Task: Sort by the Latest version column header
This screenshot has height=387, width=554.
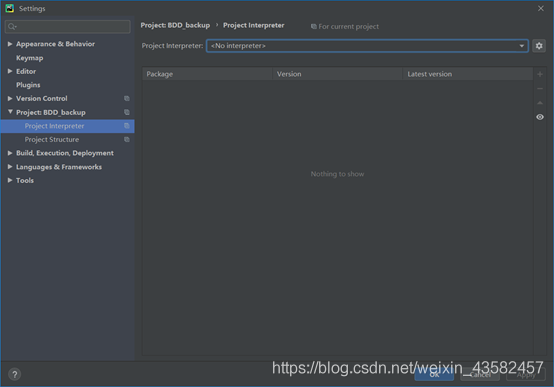Action: 468,74
